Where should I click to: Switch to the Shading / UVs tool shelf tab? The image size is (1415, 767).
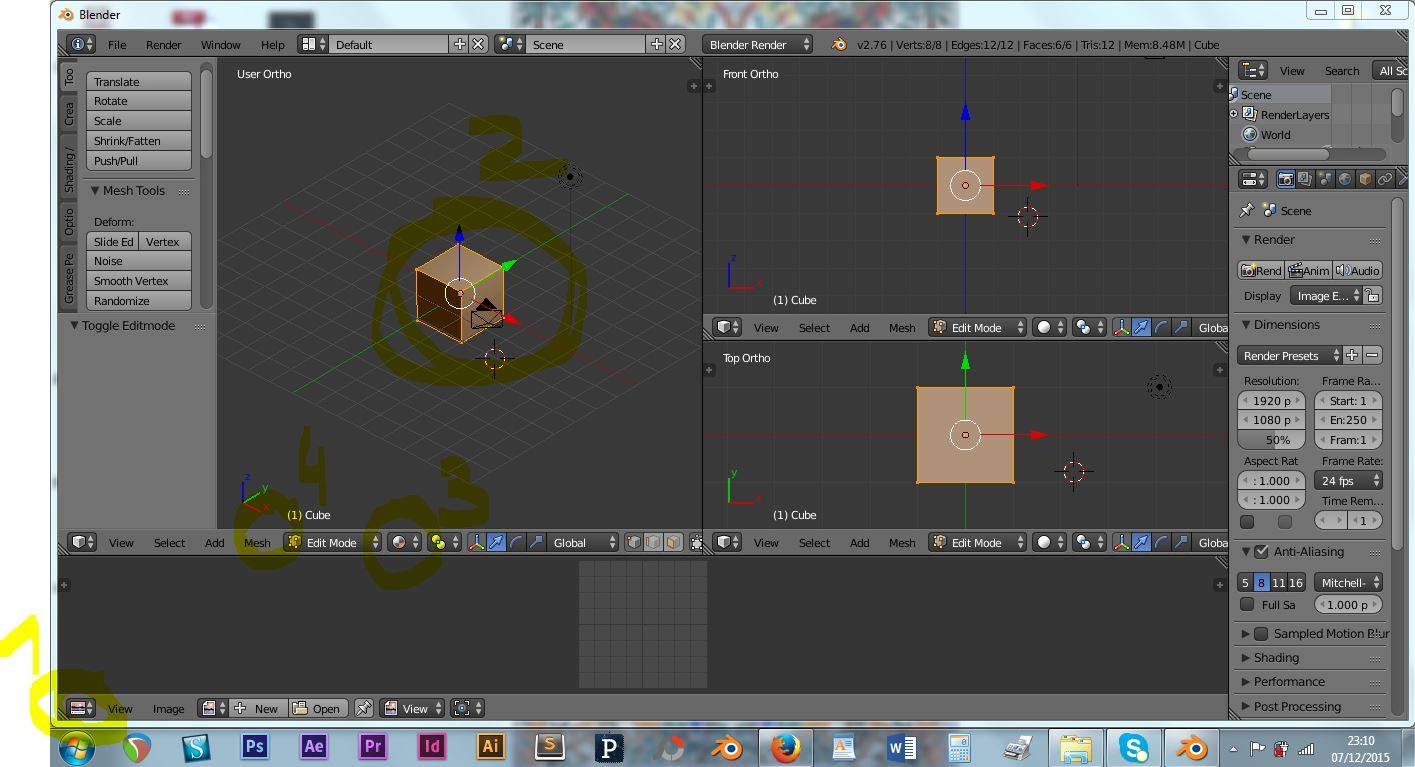coord(69,171)
